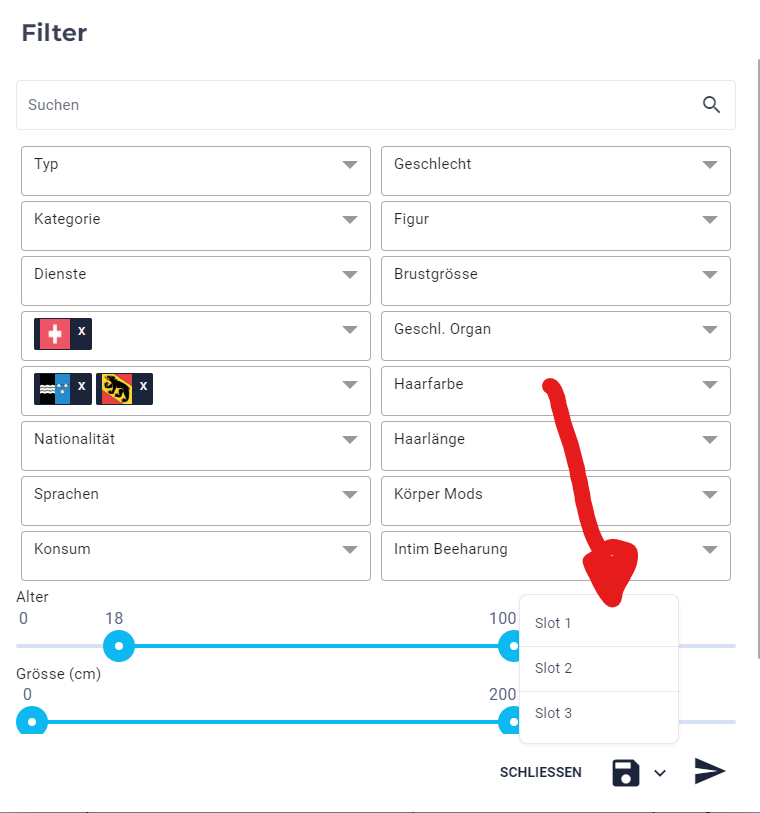Click the Grösse slider left handle
Viewport: 760px width, 813px height.
coord(32,722)
